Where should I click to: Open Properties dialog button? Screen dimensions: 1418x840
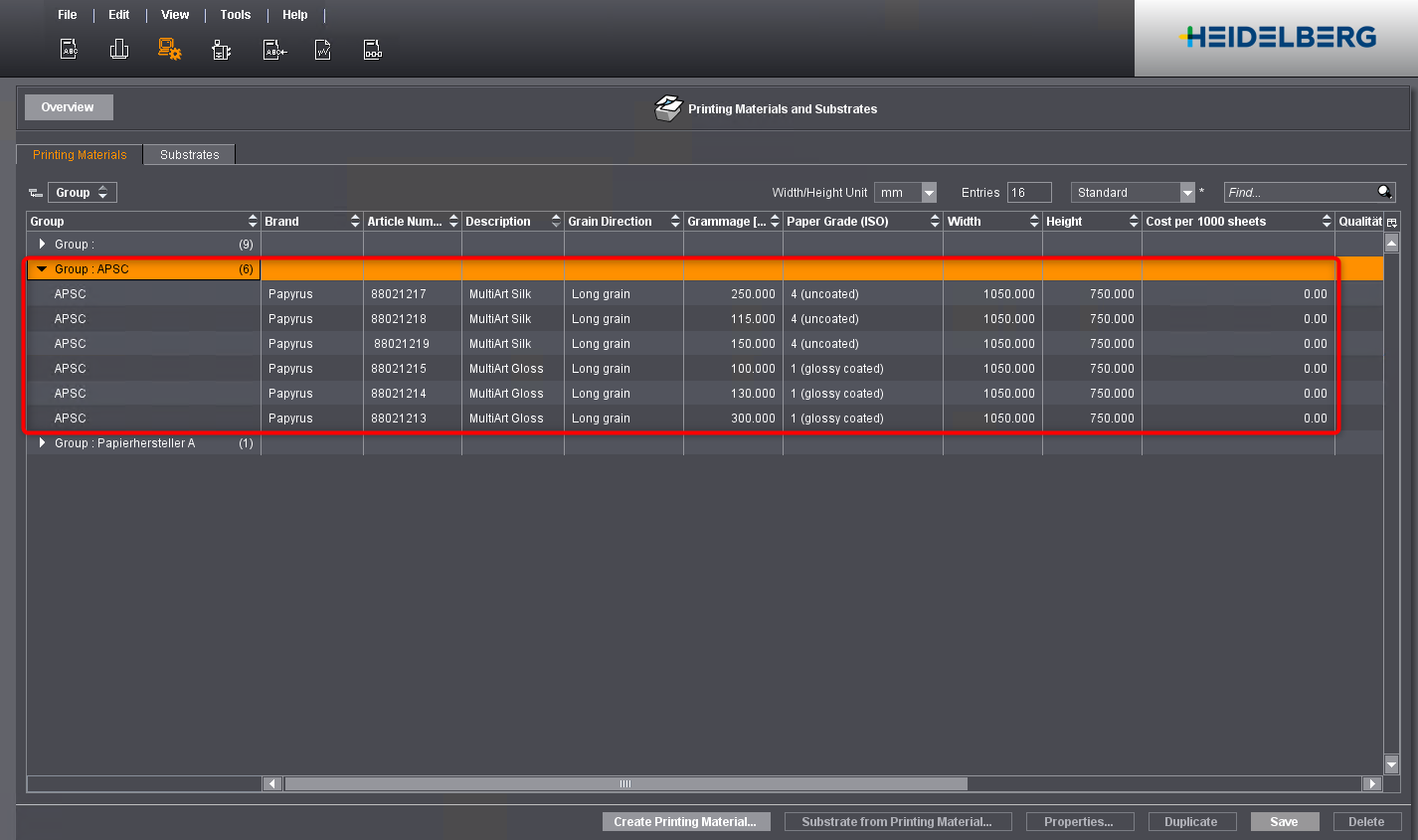click(1079, 822)
